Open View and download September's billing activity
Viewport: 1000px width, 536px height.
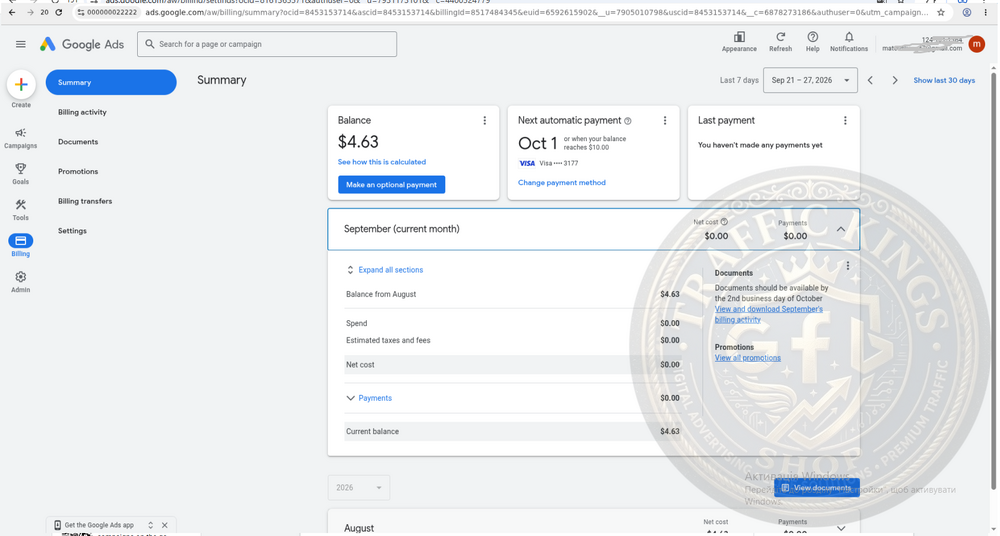[768, 315]
